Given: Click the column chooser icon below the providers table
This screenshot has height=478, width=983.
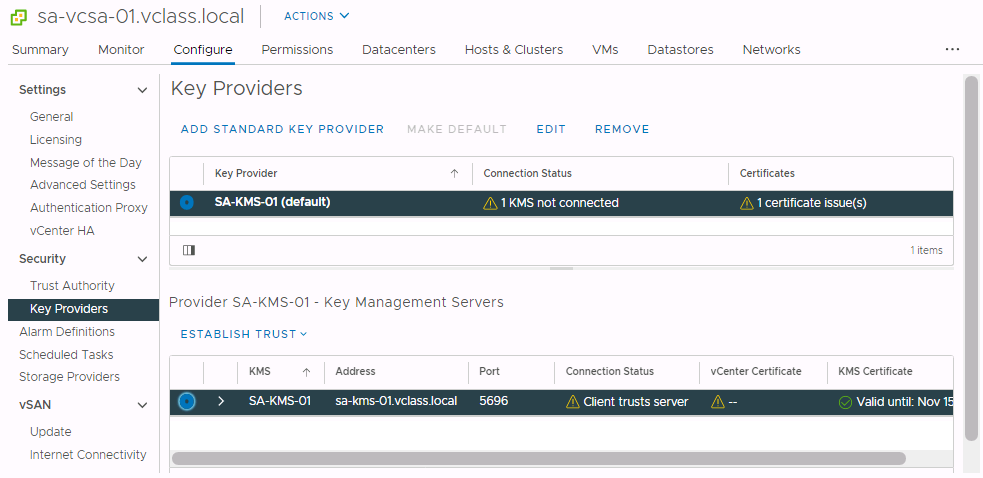Looking at the screenshot, I should point(188,250).
